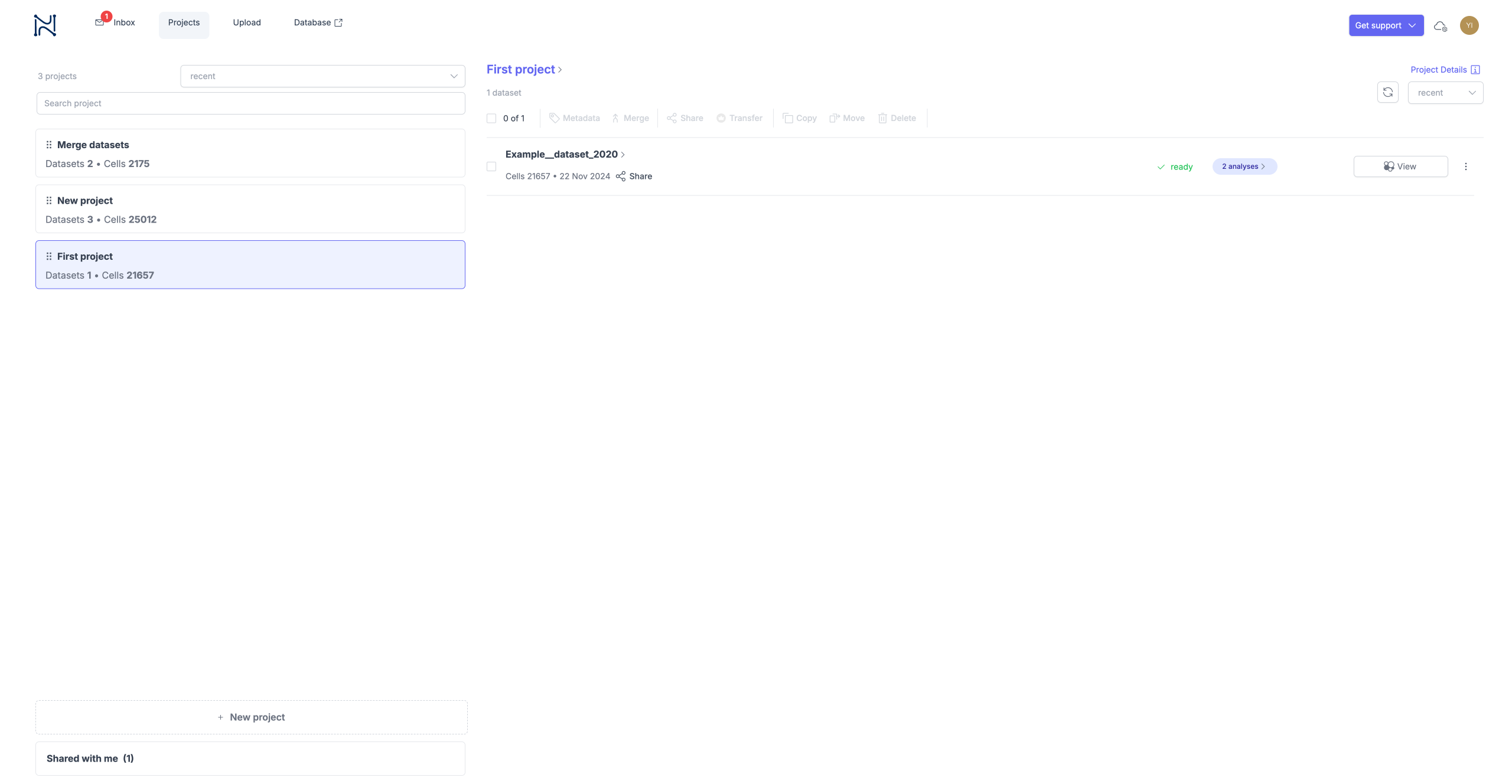Click the home logo icon
This screenshot has width=1512, height=784.
[45, 25]
